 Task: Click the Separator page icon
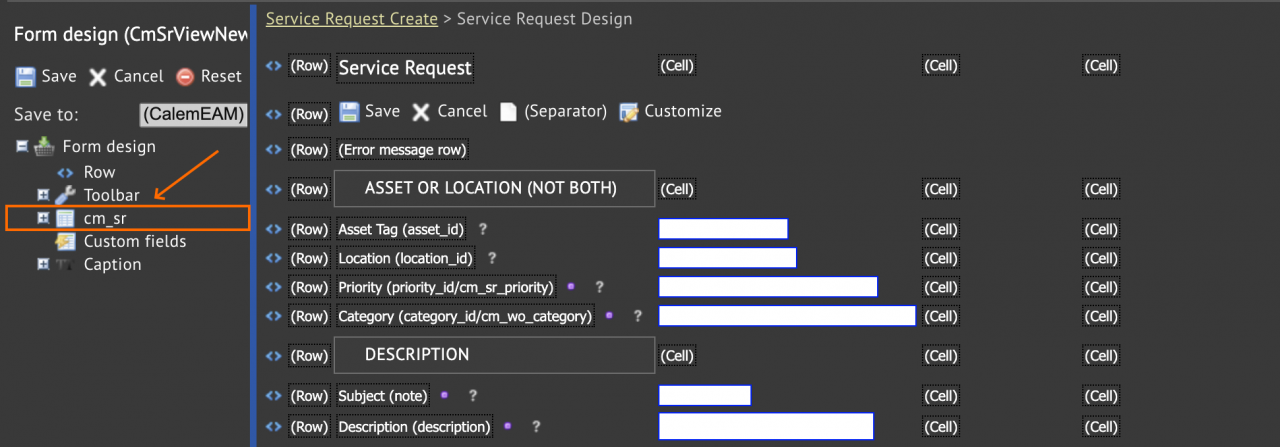[x=508, y=112]
